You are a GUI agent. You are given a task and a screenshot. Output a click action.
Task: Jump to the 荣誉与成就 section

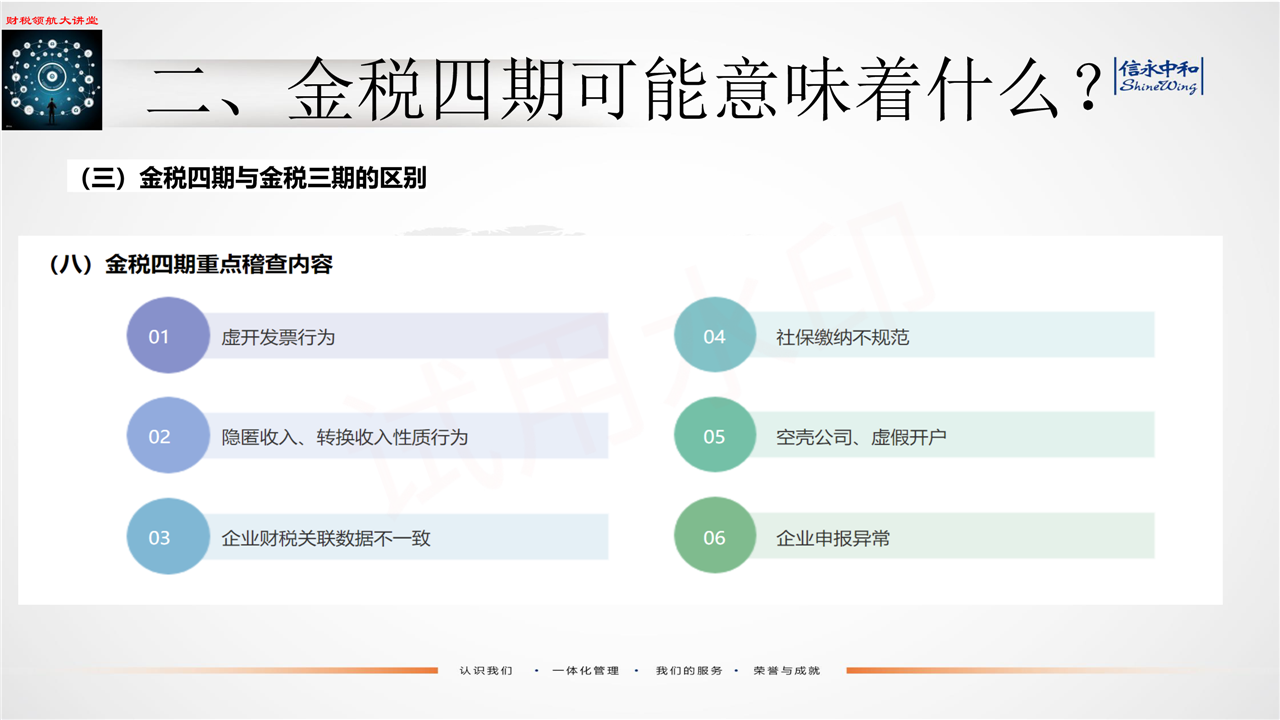(787, 670)
